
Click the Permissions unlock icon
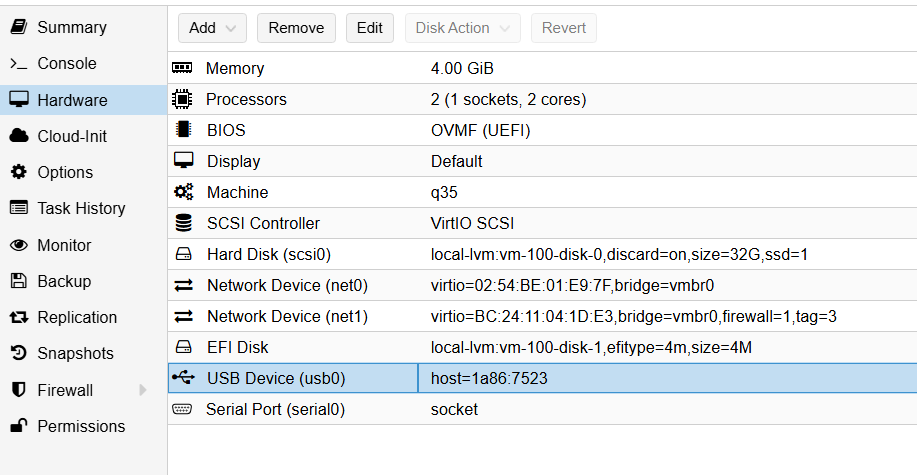click(19, 426)
